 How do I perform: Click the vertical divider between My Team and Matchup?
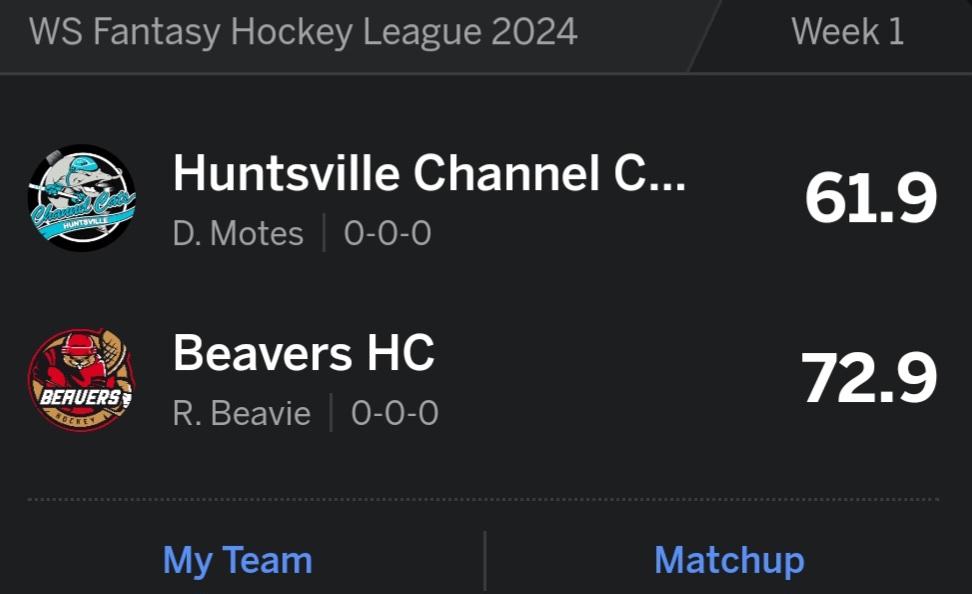[x=485, y=560]
